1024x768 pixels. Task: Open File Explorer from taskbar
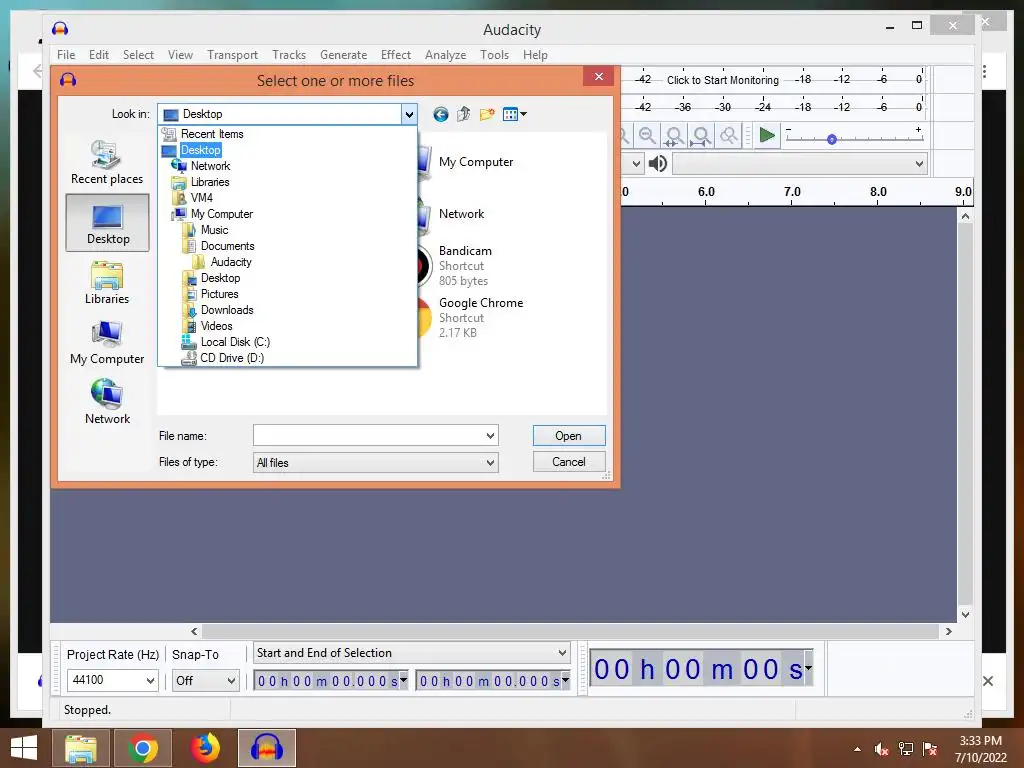[x=80, y=748]
